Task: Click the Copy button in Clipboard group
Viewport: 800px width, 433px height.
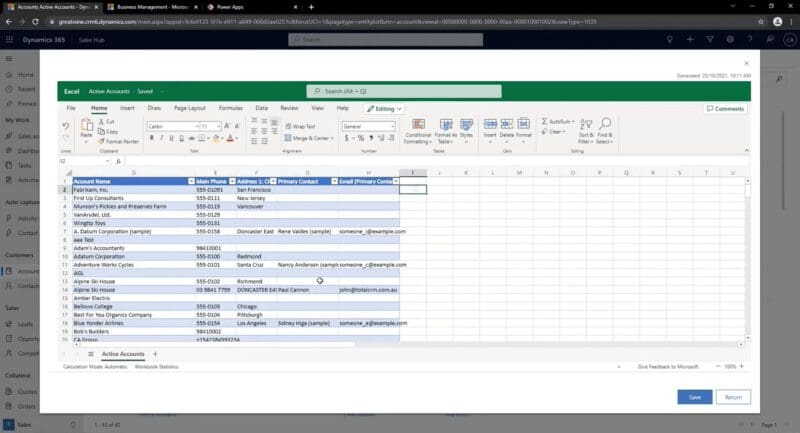Action: [108, 131]
